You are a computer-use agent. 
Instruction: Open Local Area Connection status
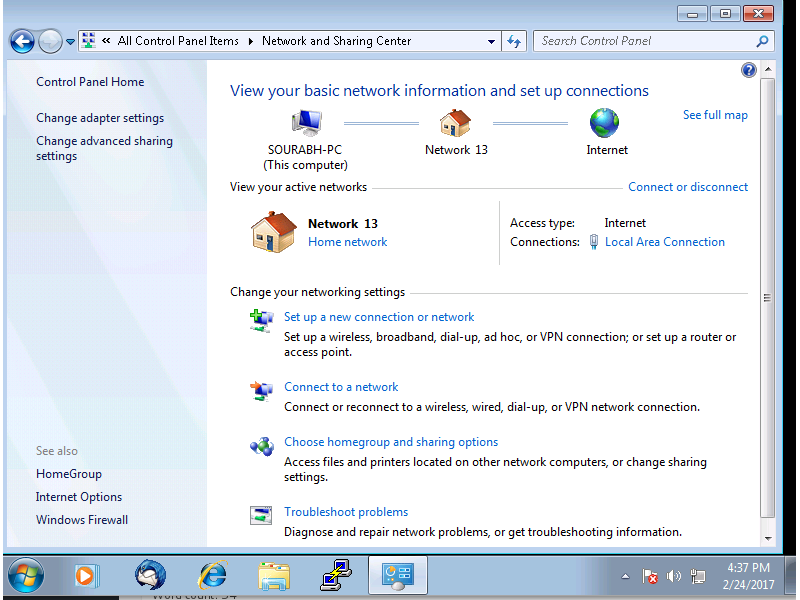665,242
